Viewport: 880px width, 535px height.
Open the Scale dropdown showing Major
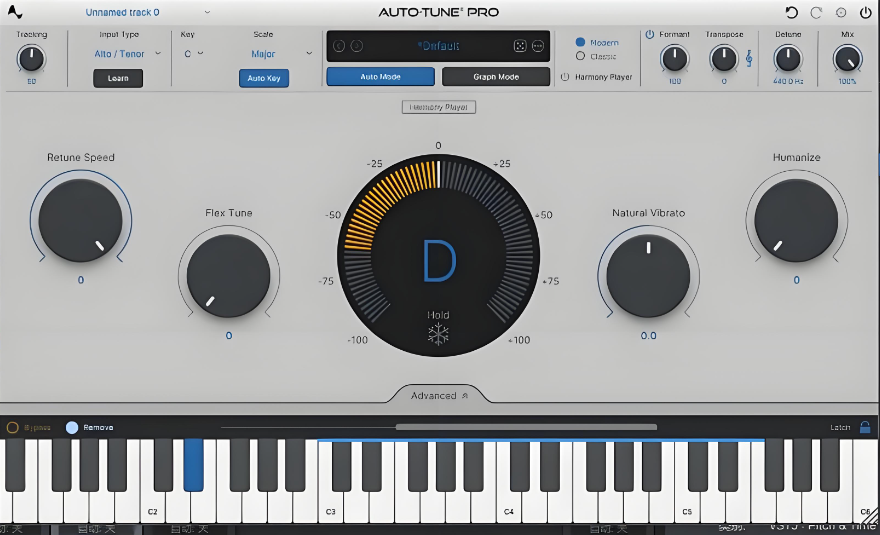point(281,54)
